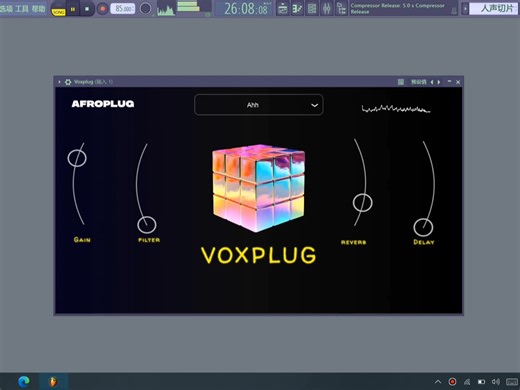The height and width of the screenshot is (390, 520).
Task: Expand the 人声切片 pattern selector arrow
Action: coord(465,9)
